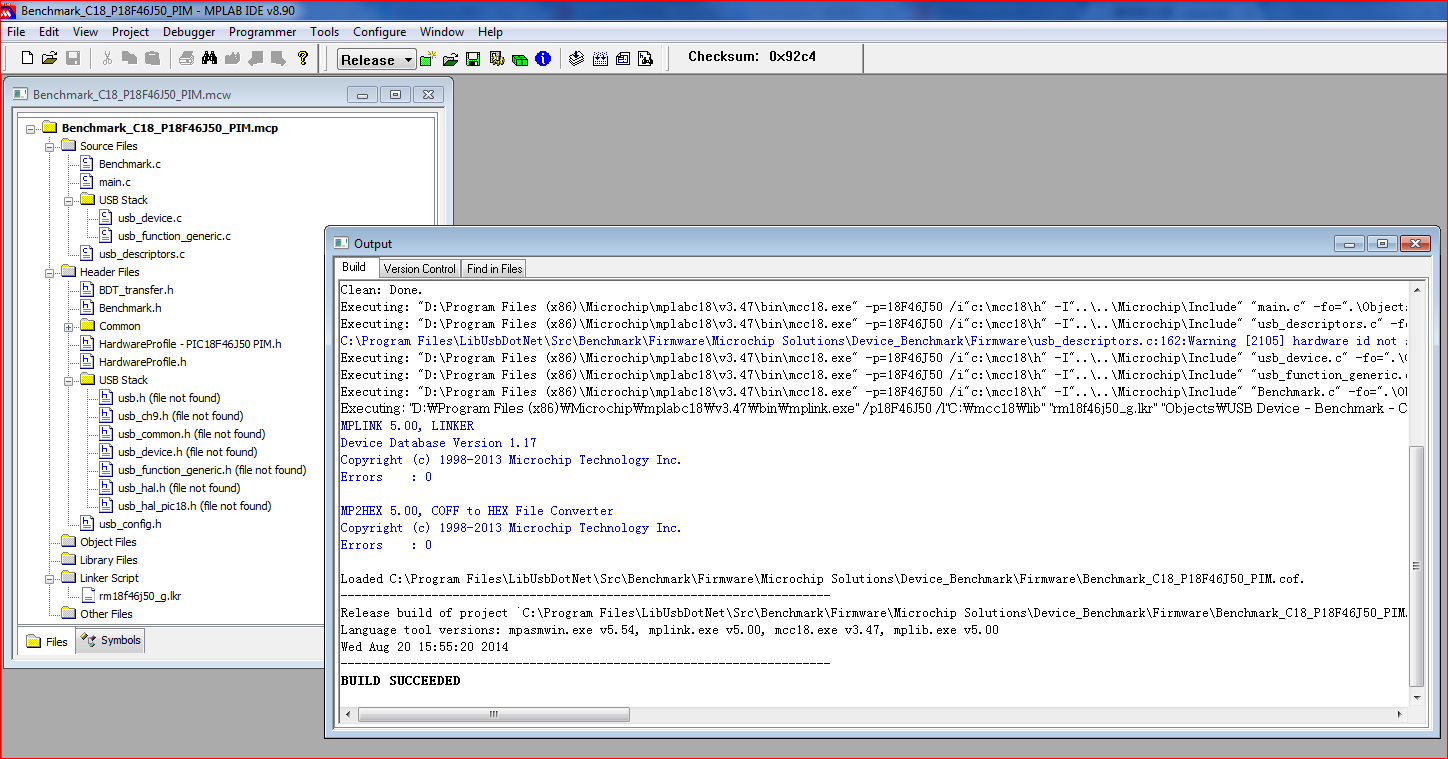Switch to the Symbols tab
1448x759 pixels.
coord(111,640)
